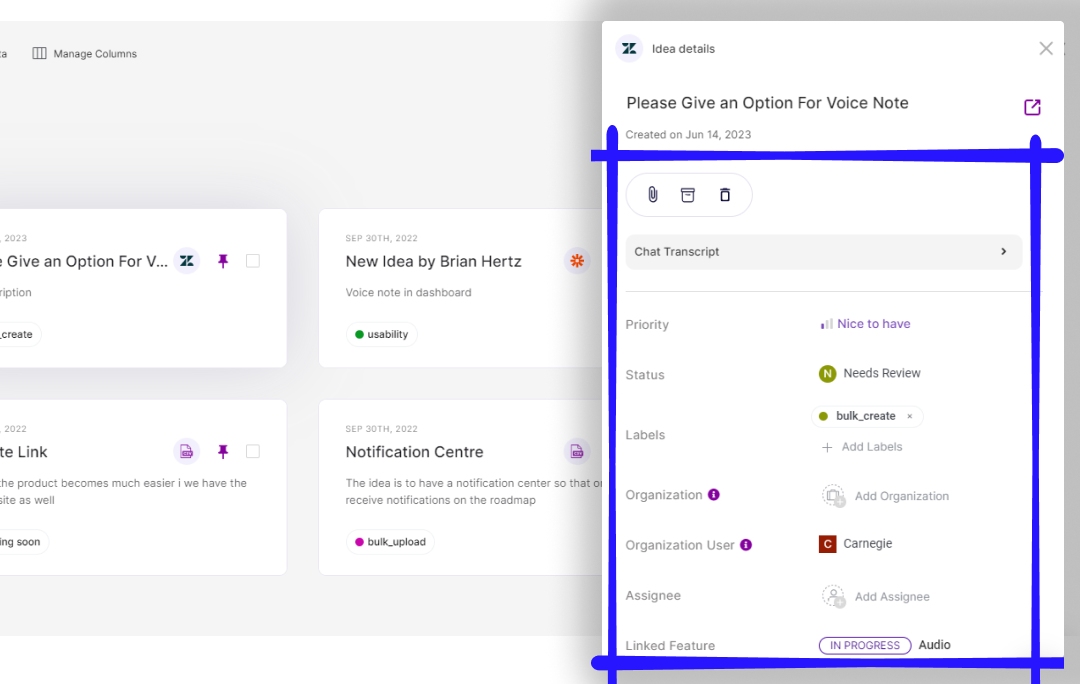The width and height of the screenshot is (1080, 684).
Task: Click the CSV icon on Notification Centre card
Action: (577, 452)
